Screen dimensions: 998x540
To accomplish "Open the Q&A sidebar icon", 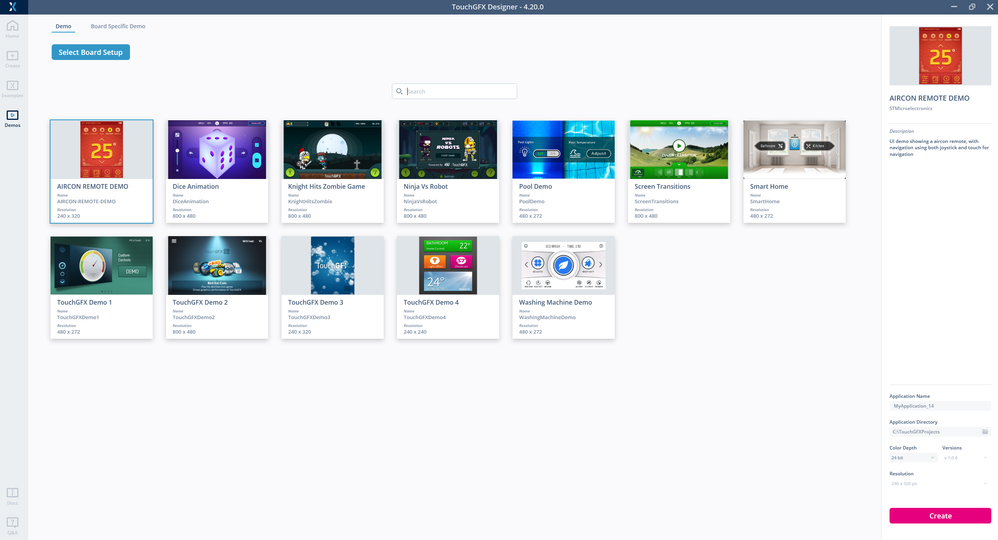I will tap(12, 526).
